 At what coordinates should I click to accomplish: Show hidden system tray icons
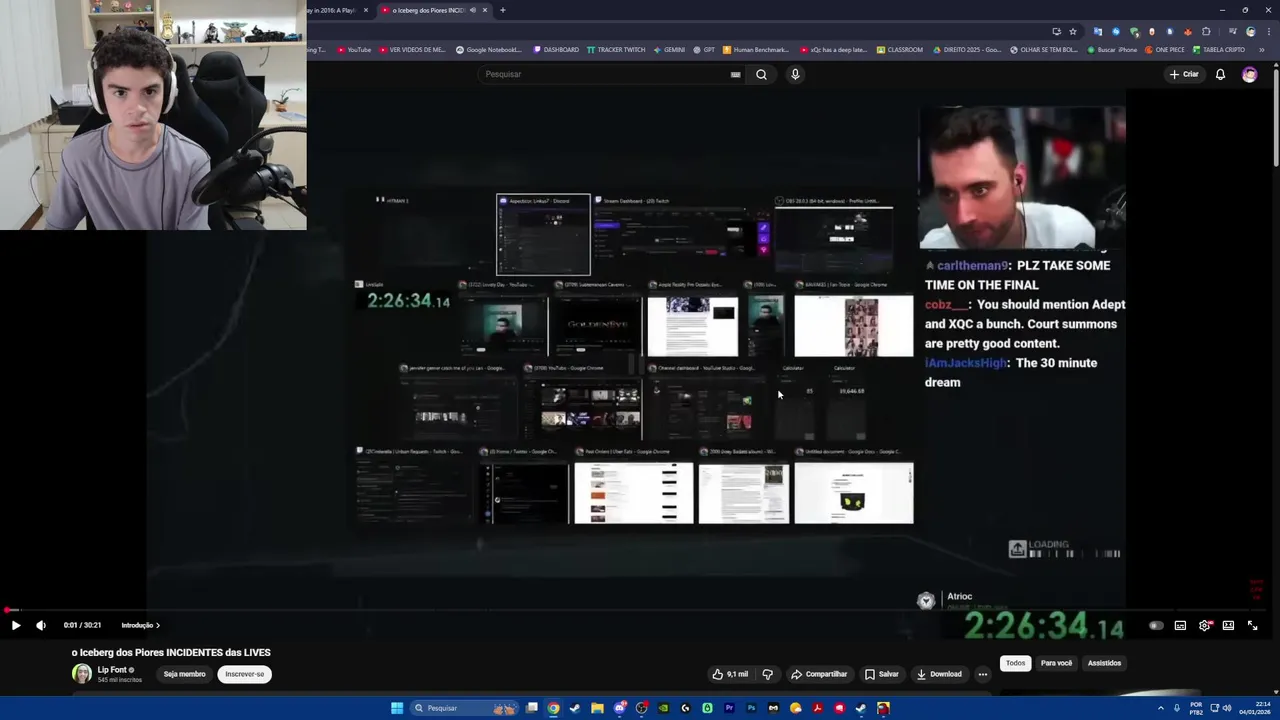1161,708
